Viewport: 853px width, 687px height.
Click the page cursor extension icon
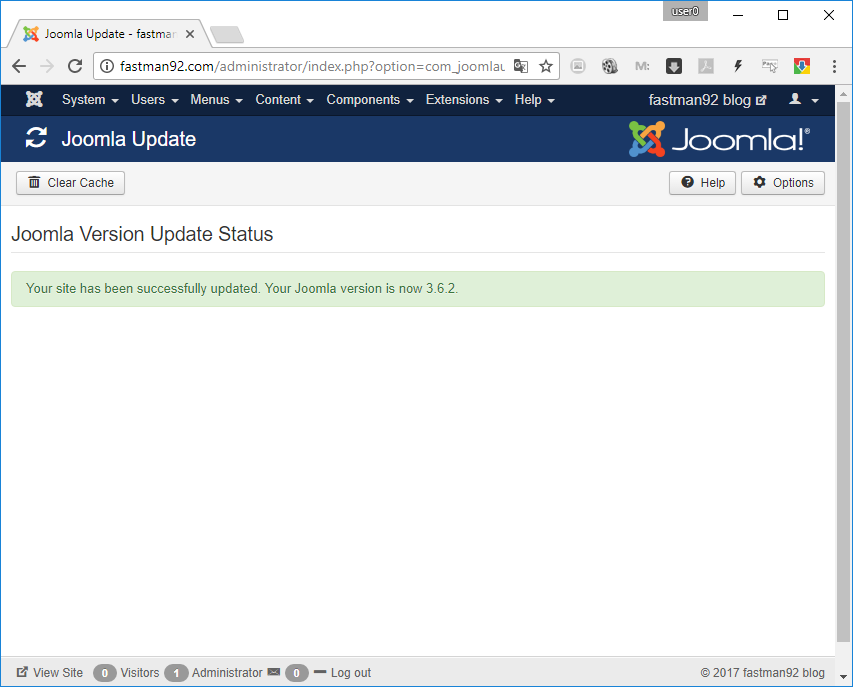pos(769,66)
